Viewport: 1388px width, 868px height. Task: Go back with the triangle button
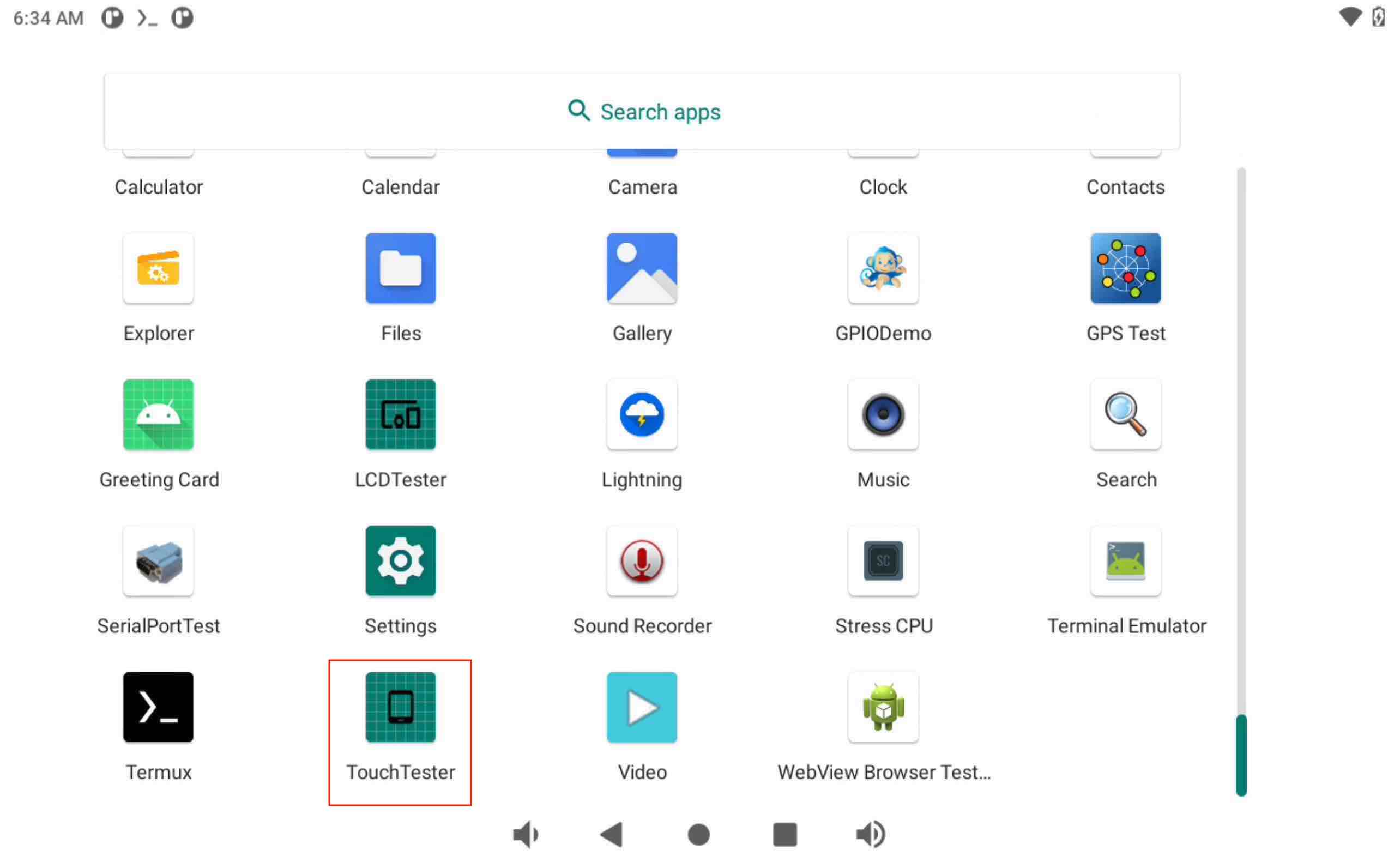pos(611,834)
